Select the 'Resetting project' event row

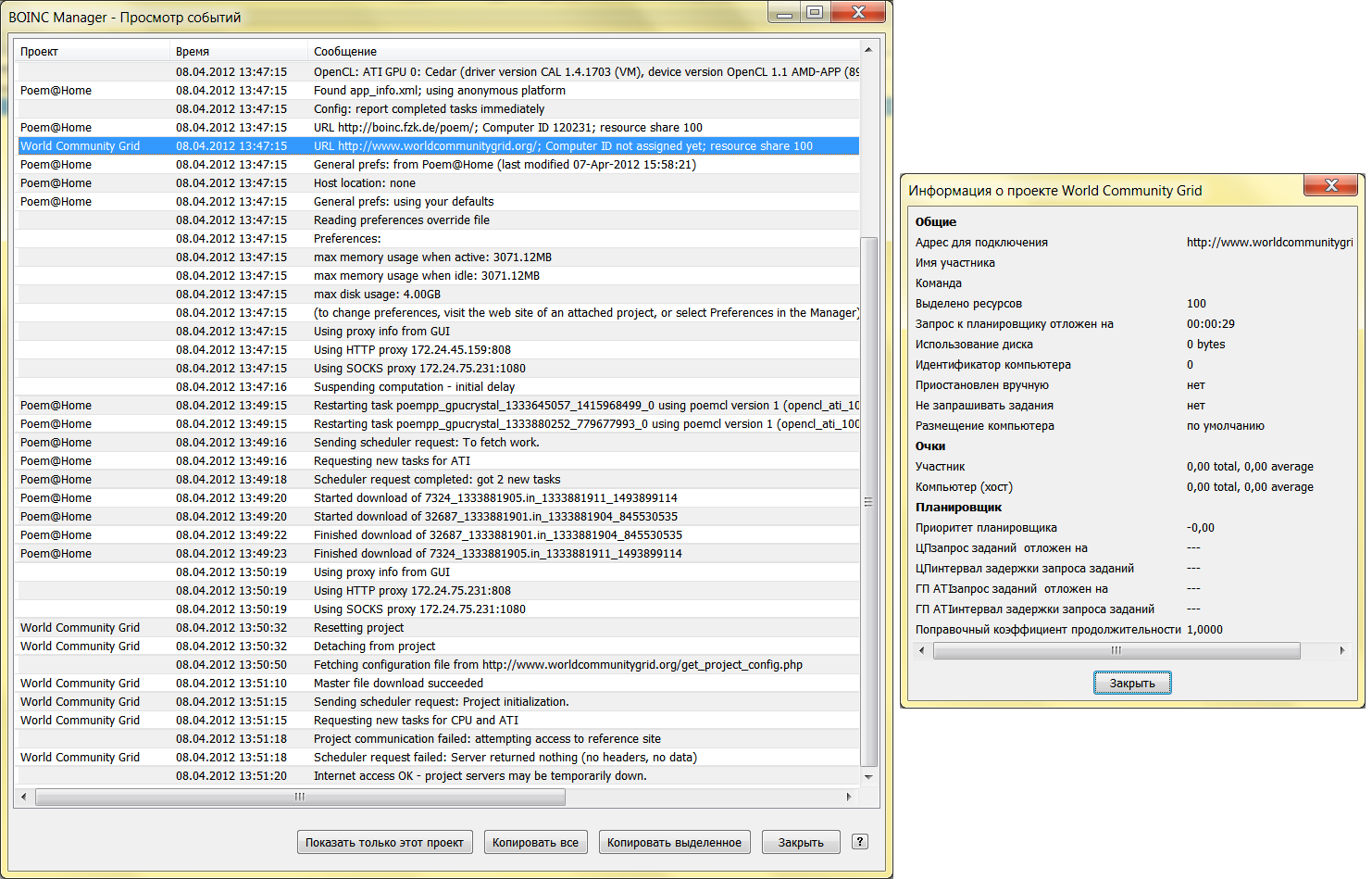click(438, 627)
